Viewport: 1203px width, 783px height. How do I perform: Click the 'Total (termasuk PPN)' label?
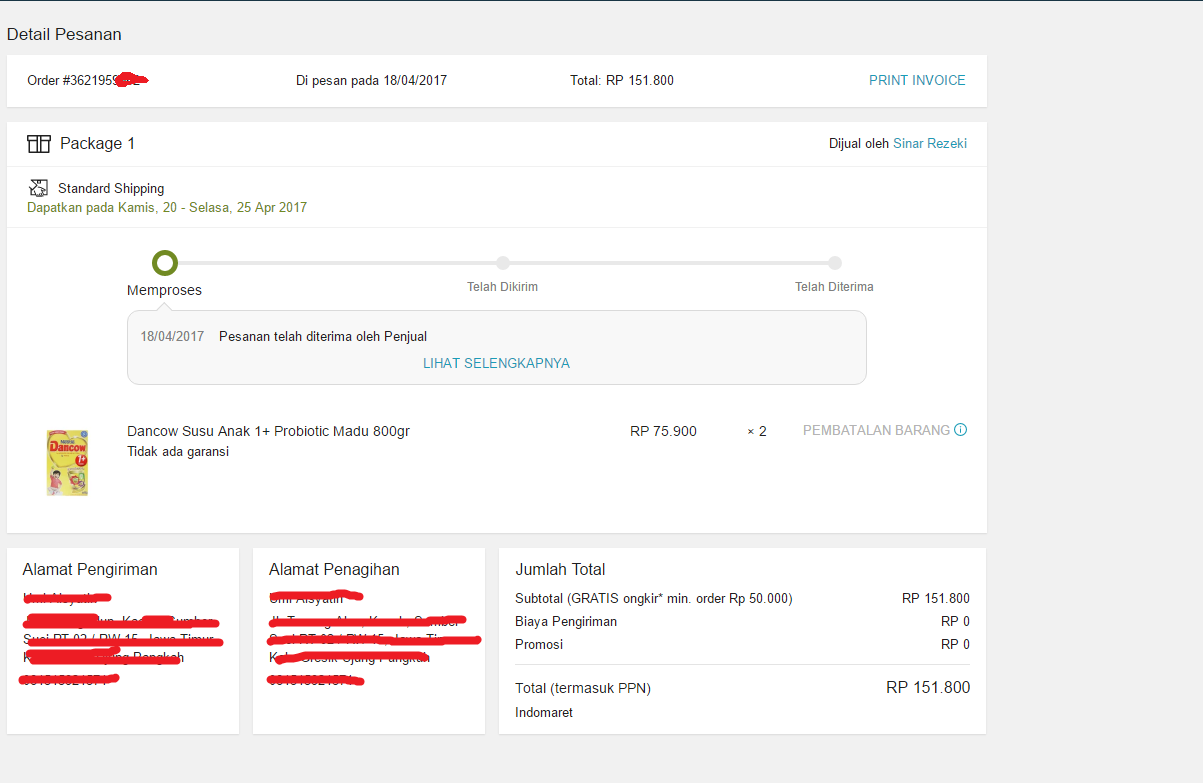583,689
